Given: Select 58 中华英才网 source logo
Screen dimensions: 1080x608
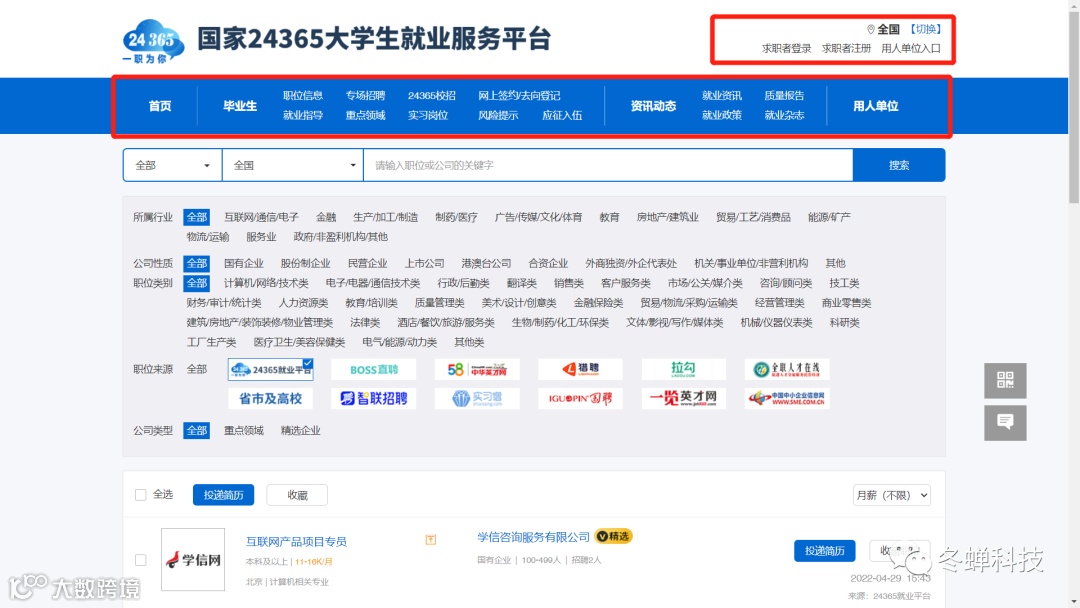Looking at the screenshot, I should 477,370.
